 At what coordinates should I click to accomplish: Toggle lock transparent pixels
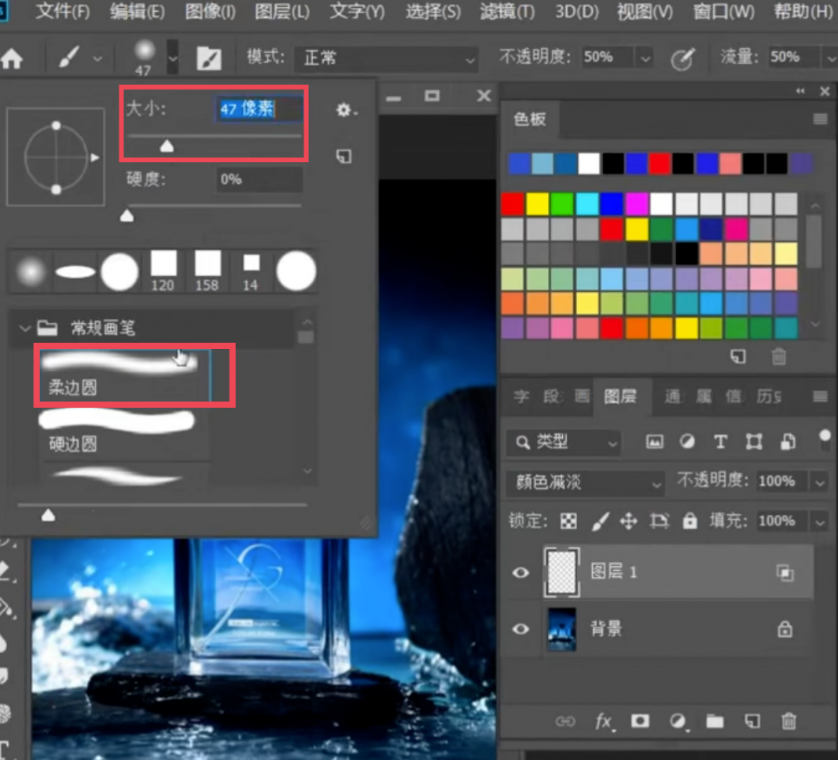pyautogui.click(x=568, y=521)
